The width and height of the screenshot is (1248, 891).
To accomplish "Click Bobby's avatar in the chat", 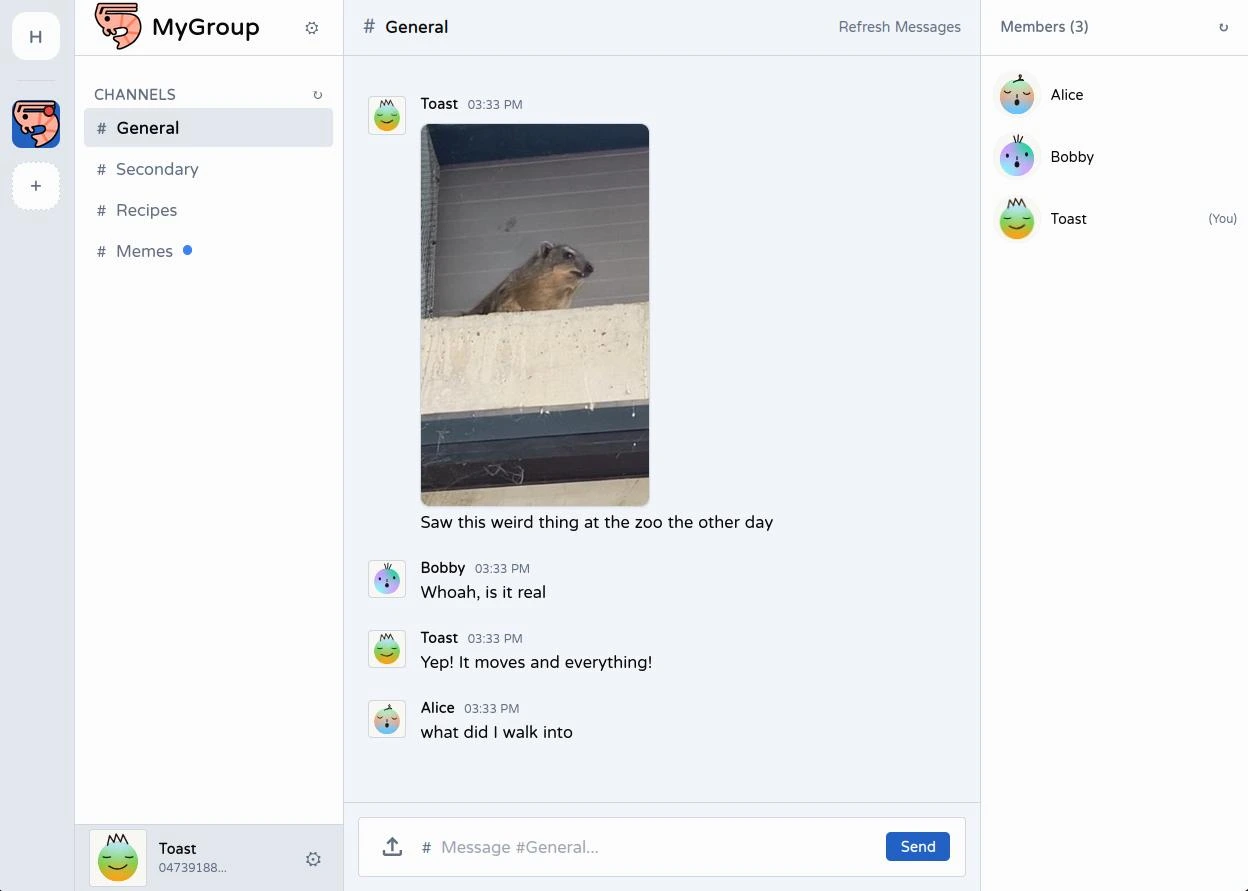I will coord(387,579).
